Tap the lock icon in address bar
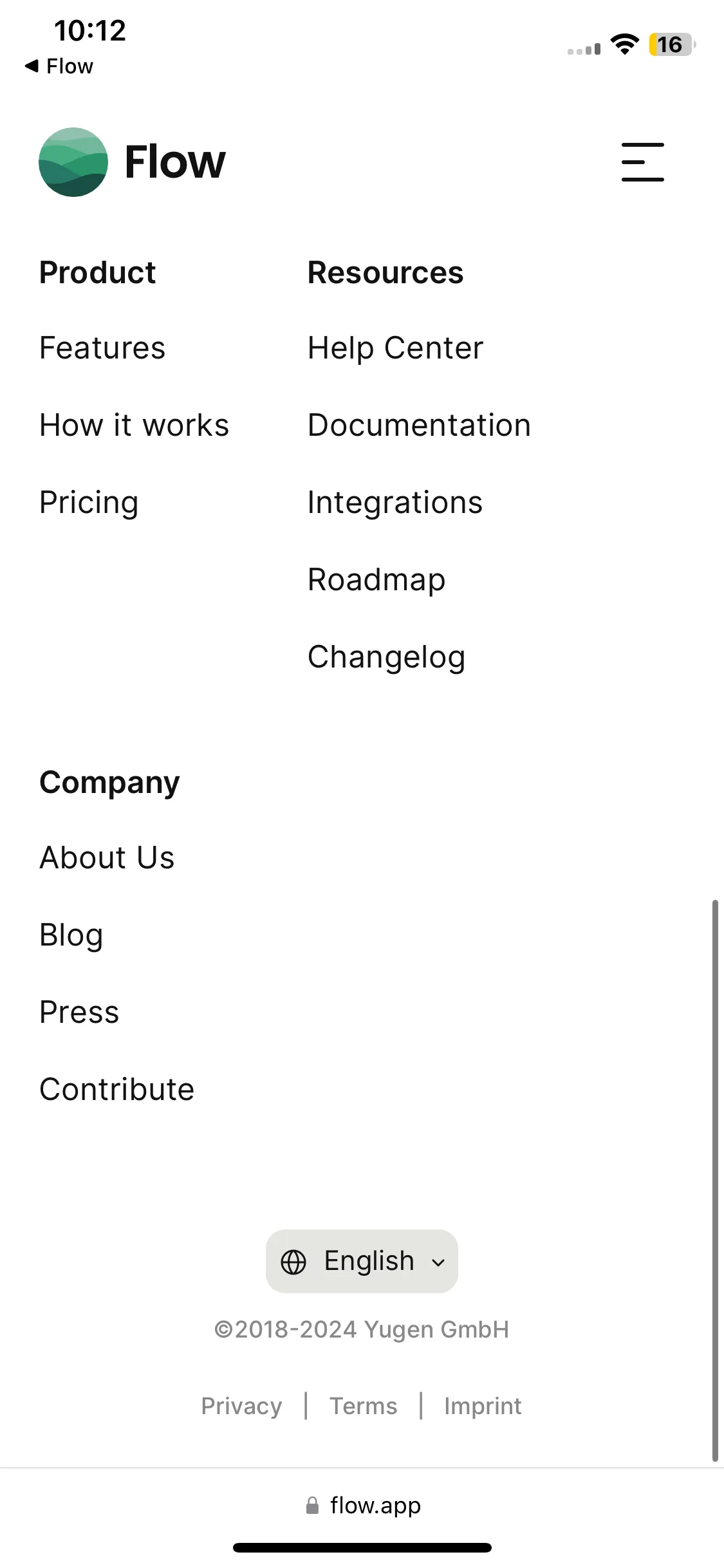The image size is (724, 1568). (312, 1506)
